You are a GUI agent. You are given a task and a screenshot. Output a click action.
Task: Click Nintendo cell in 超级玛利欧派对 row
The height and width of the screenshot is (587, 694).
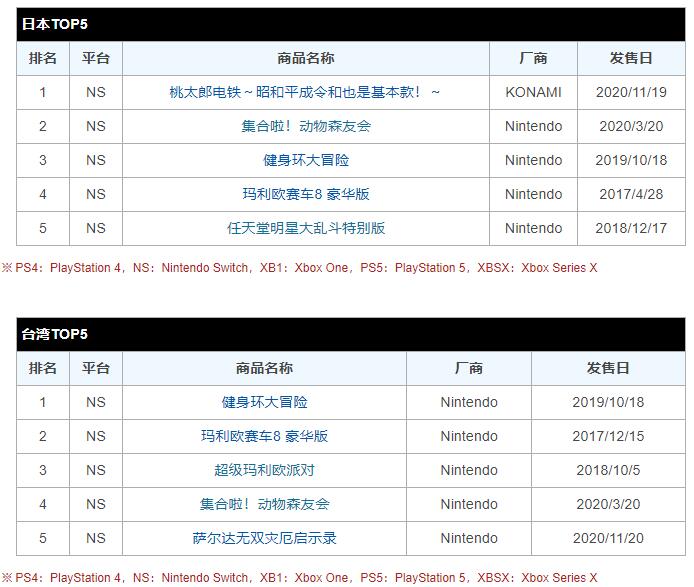point(469,470)
